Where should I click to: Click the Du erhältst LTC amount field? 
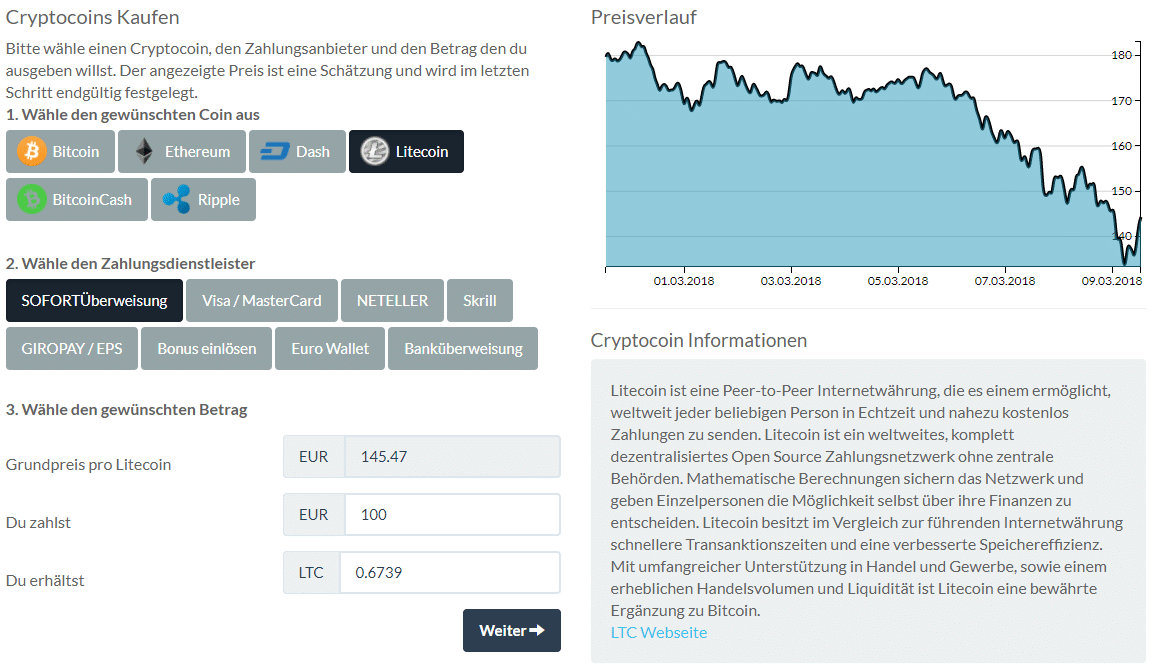[450, 572]
